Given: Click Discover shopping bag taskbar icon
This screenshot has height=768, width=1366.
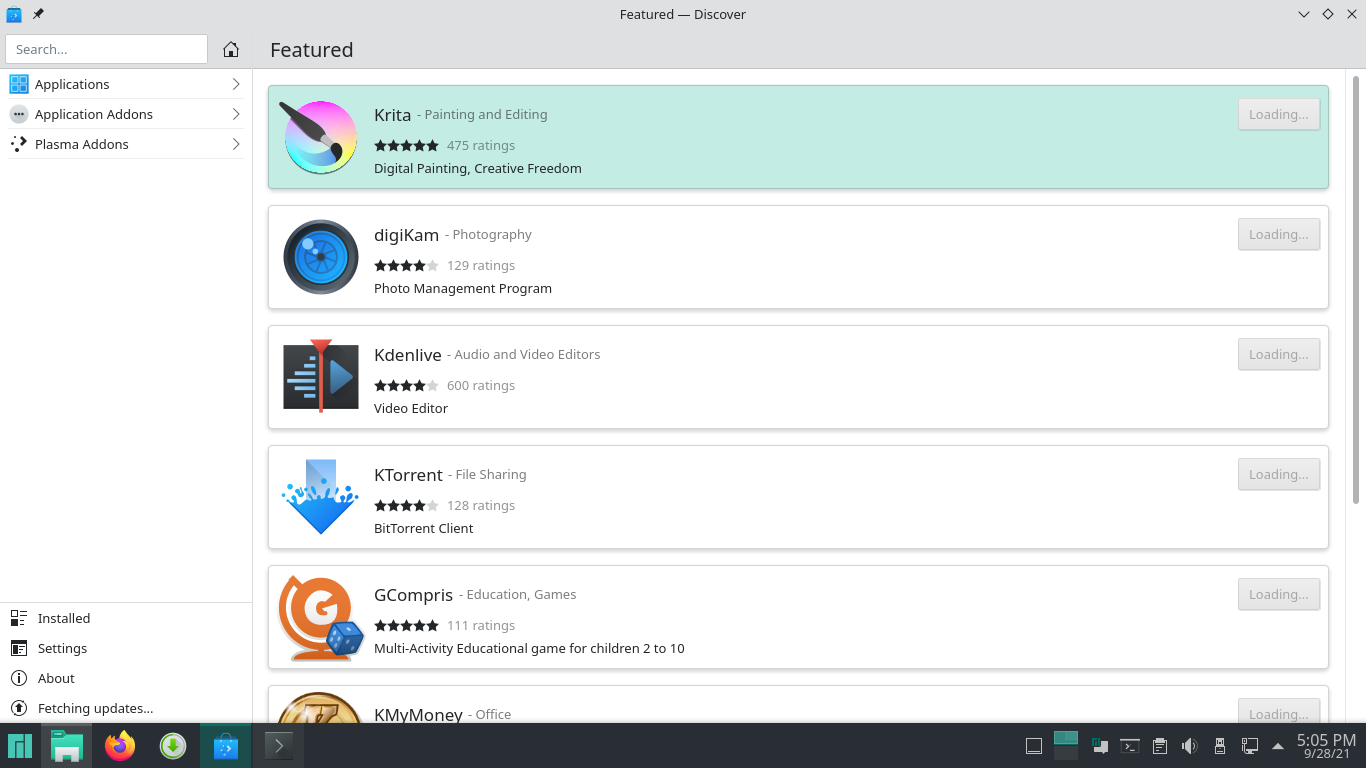Looking at the screenshot, I should pyautogui.click(x=226, y=746).
